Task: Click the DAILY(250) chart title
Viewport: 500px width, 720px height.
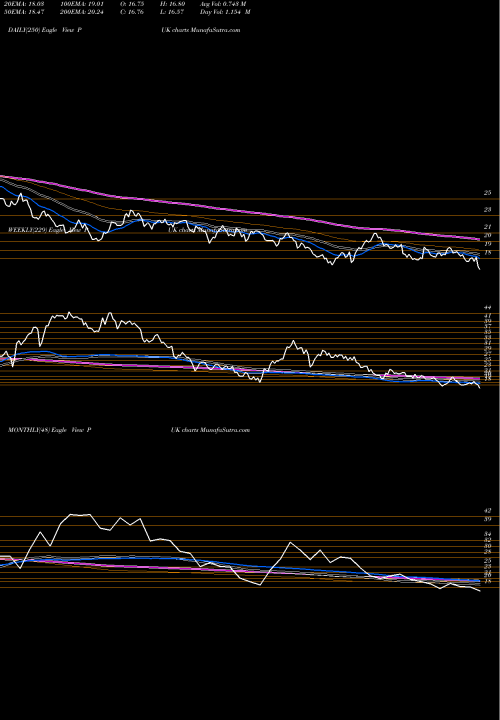Action: tap(45, 30)
